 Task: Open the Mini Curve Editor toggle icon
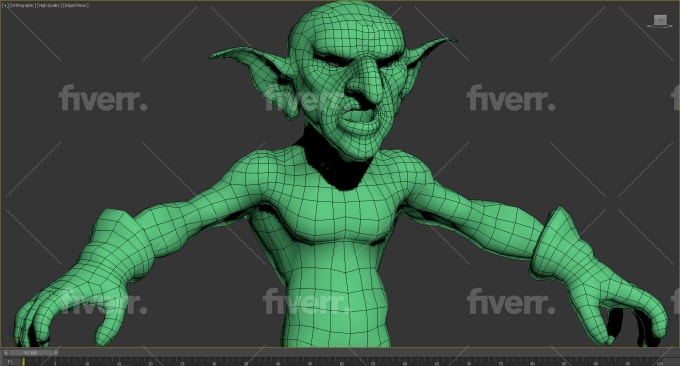[x=10, y=362]
